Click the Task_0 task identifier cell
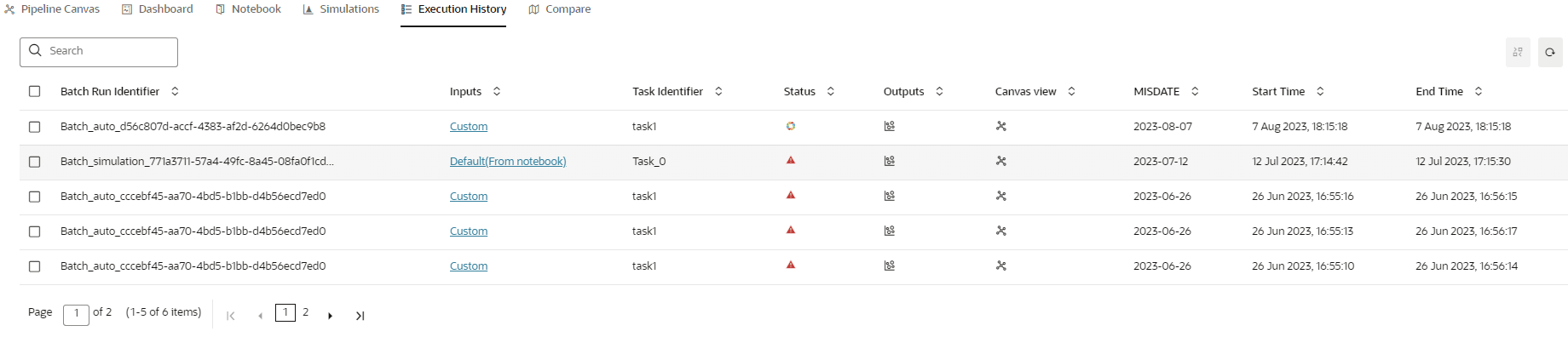The image size is (1568, 337). (649, 162)
